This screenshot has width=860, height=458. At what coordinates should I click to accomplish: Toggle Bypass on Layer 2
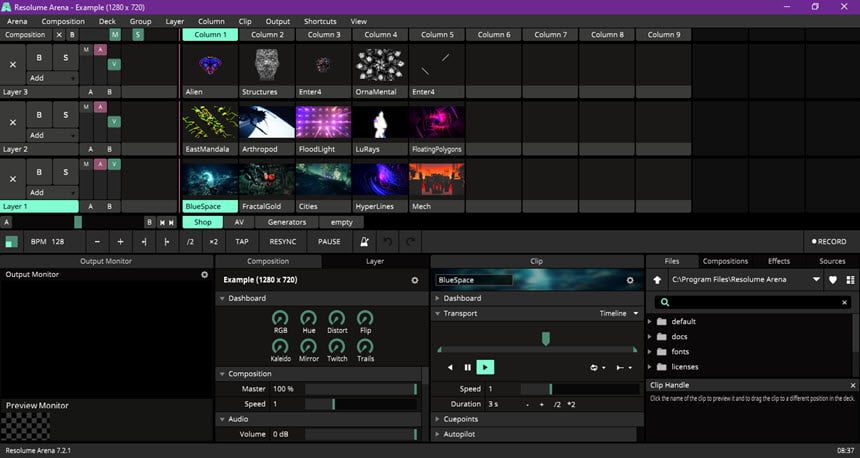[x=39, y=115]
